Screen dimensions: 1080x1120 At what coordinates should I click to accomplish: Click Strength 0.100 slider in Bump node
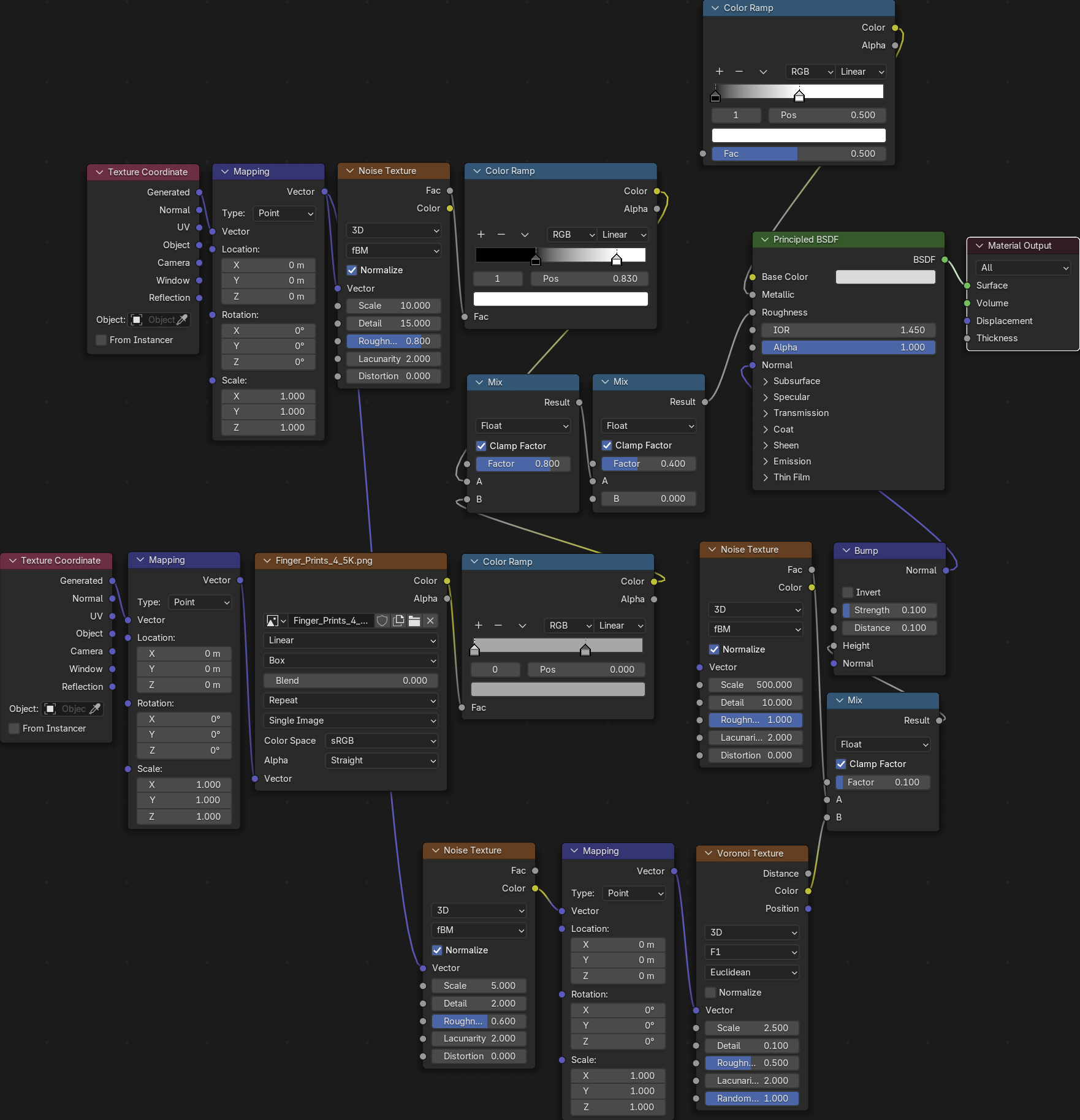click(889, 610)
